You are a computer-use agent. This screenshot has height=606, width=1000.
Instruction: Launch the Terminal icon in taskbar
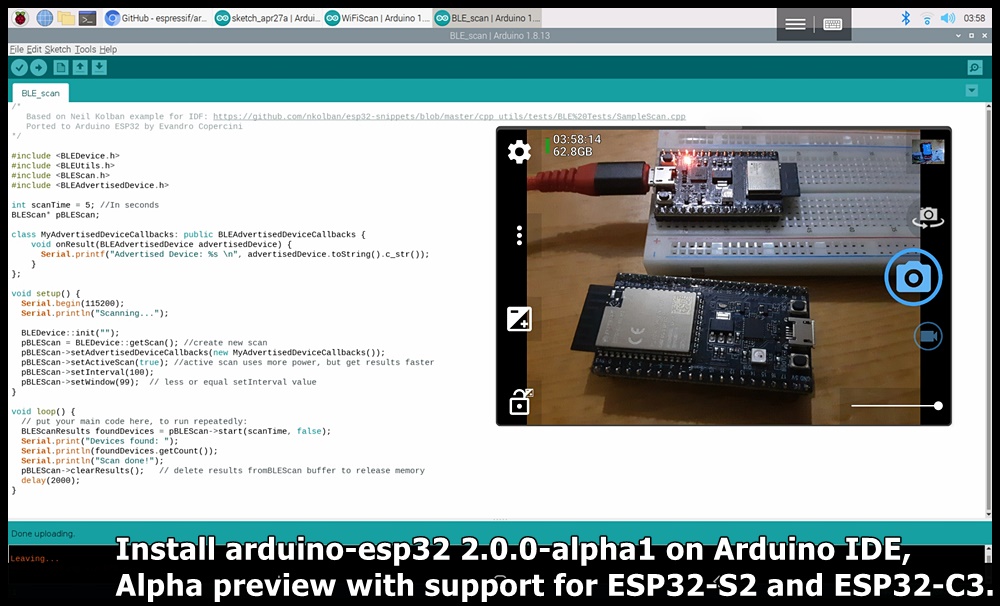(x=87, y=18)
